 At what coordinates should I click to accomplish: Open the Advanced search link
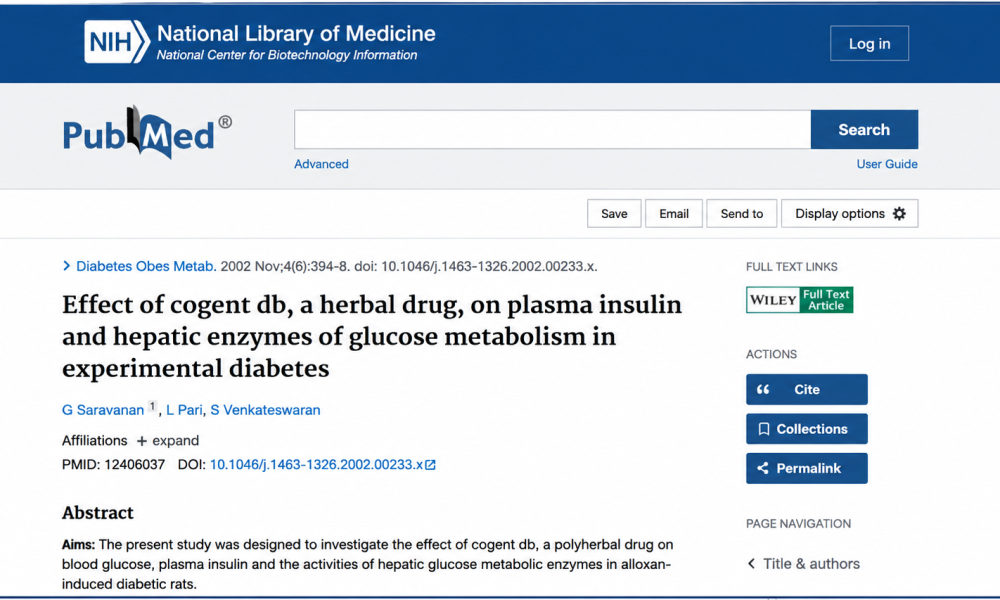click(321, 164)
